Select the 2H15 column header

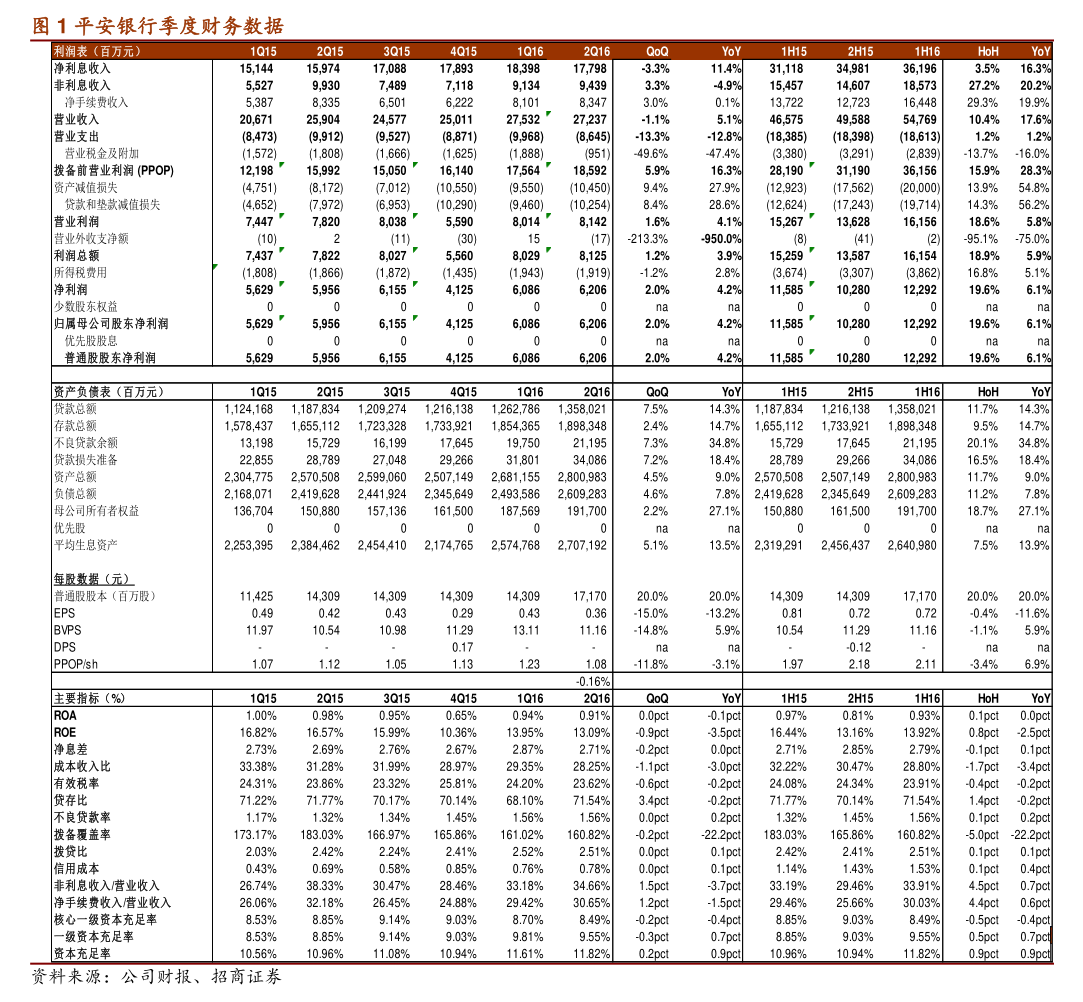[860, 51]
